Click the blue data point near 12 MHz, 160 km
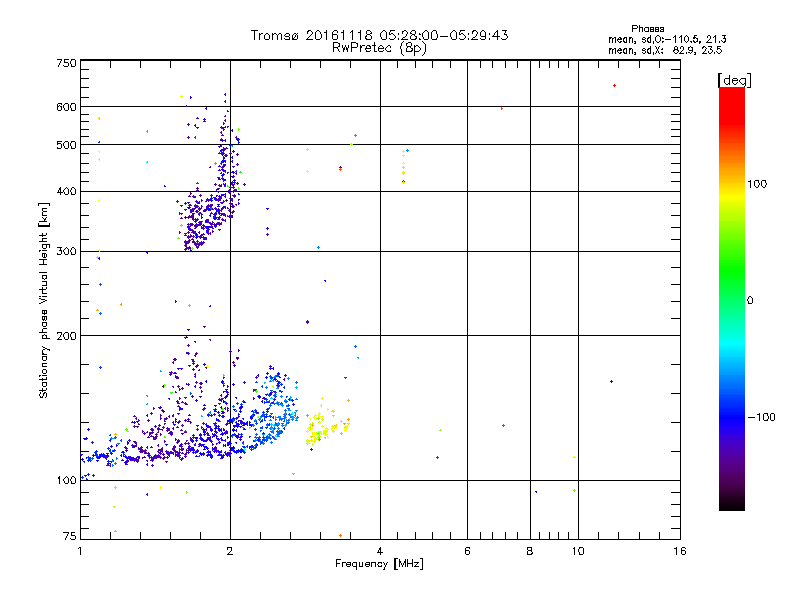Viewport: 800px width, 600px height. 611,382
